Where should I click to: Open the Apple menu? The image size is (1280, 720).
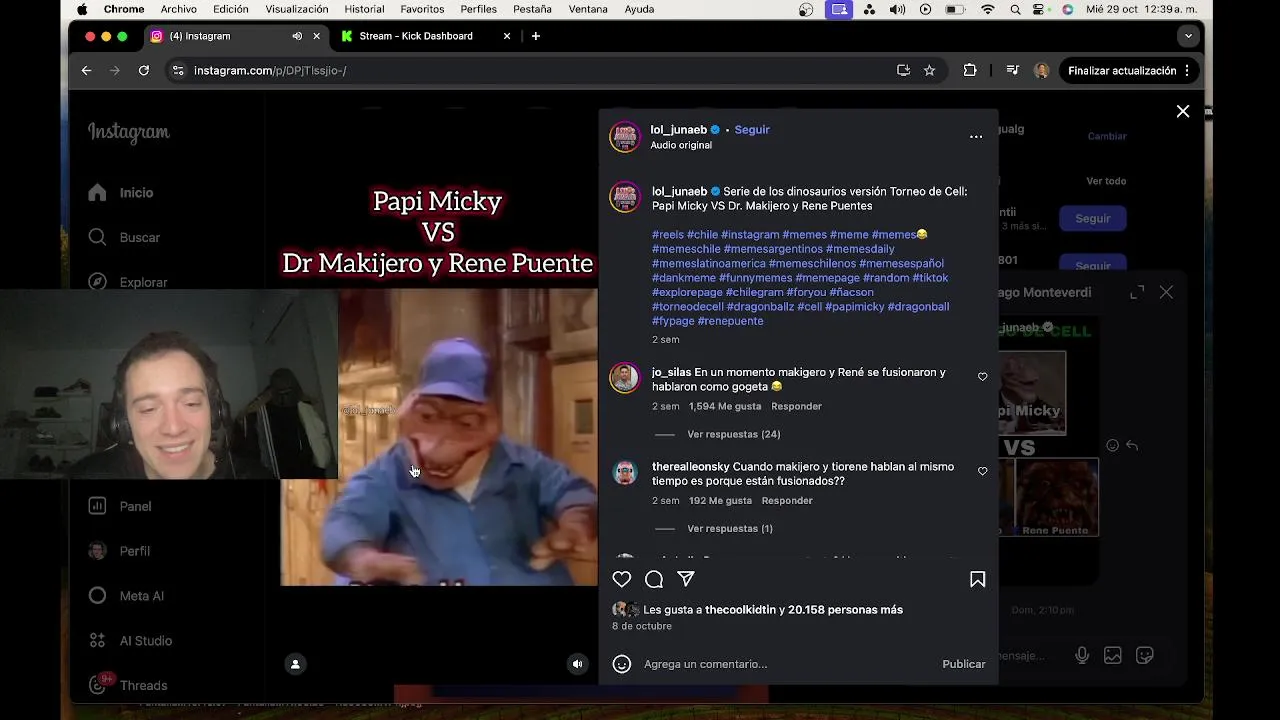82,9
